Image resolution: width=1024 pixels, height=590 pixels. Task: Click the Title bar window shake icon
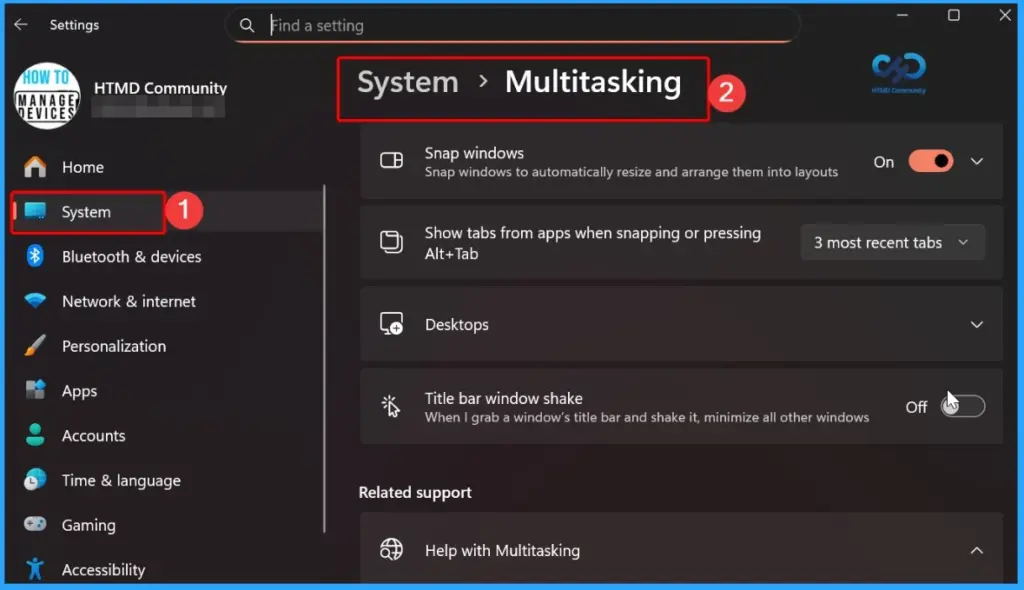coord(391,406)
